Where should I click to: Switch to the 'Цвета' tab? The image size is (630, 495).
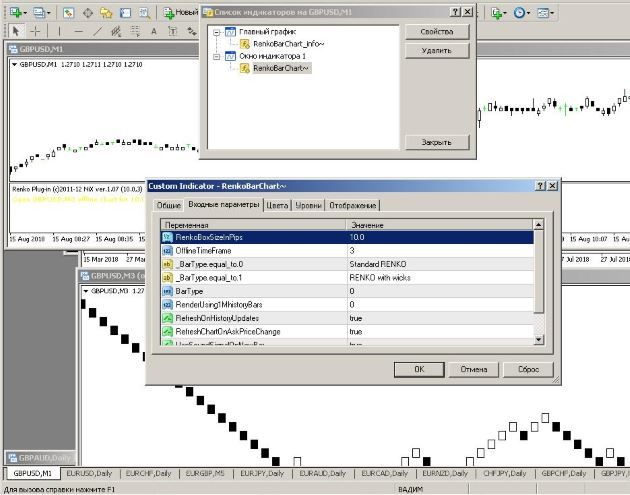point(277,205)
